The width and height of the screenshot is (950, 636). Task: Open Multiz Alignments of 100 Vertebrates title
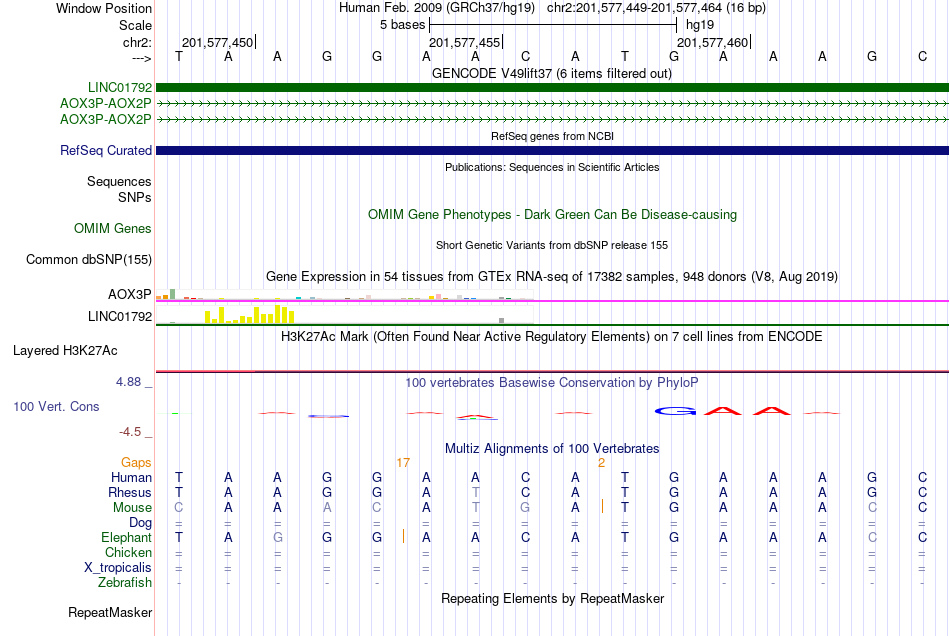coord(552,448)
